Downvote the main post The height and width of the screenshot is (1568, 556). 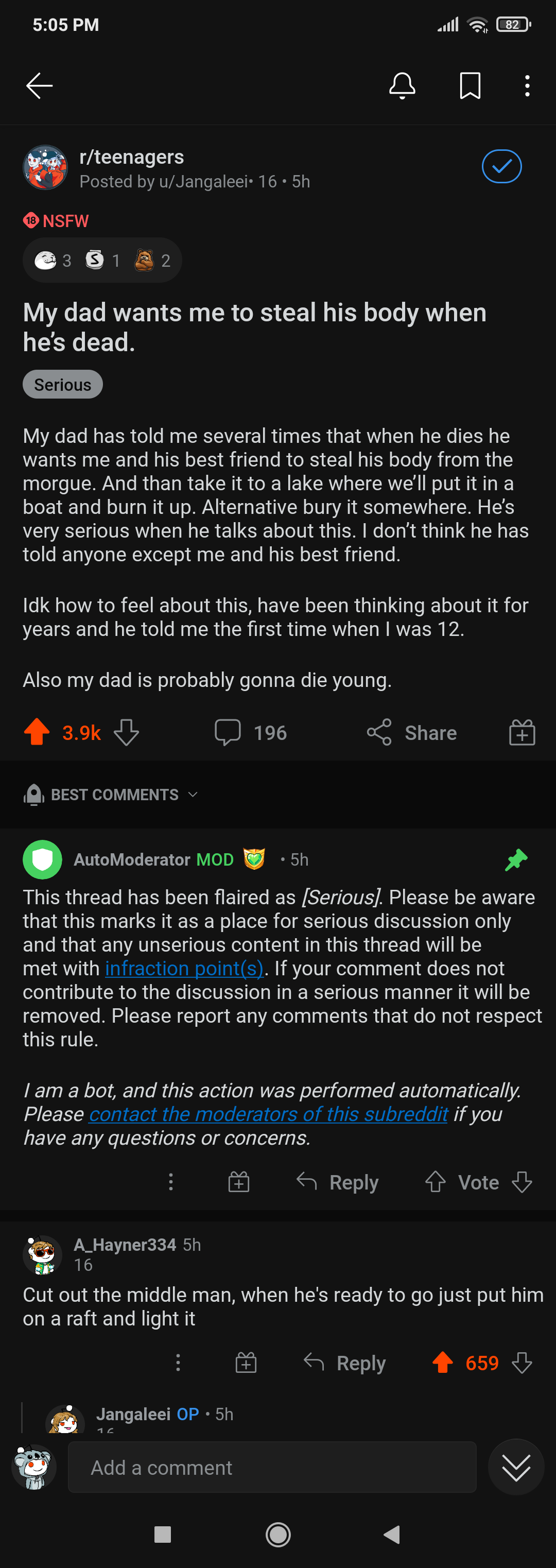coord(127,732)
